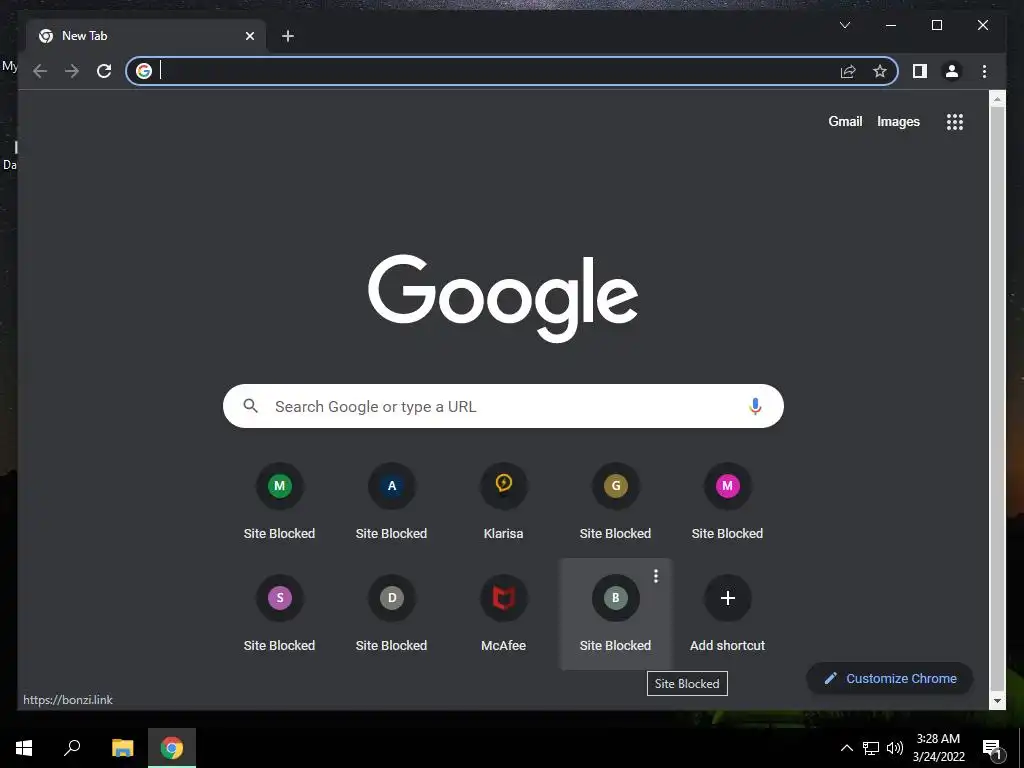Close the New Tab tab
The height and width of the screenshot is (768, 1024).
pyautogui.click(x=249, y=37)
